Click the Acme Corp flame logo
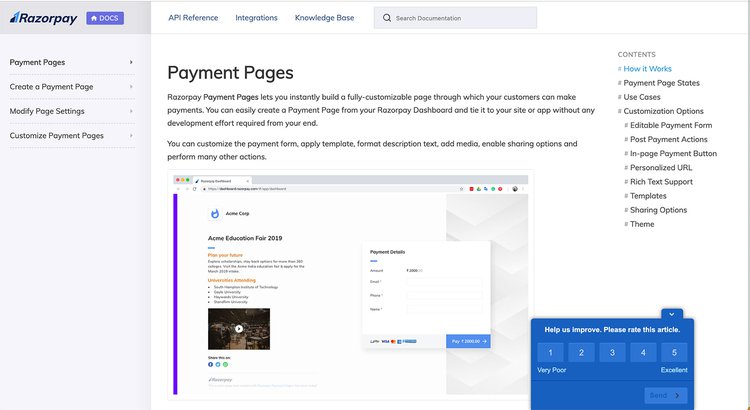750x410 pixels. pyautogui.click(x=215, y=213)
